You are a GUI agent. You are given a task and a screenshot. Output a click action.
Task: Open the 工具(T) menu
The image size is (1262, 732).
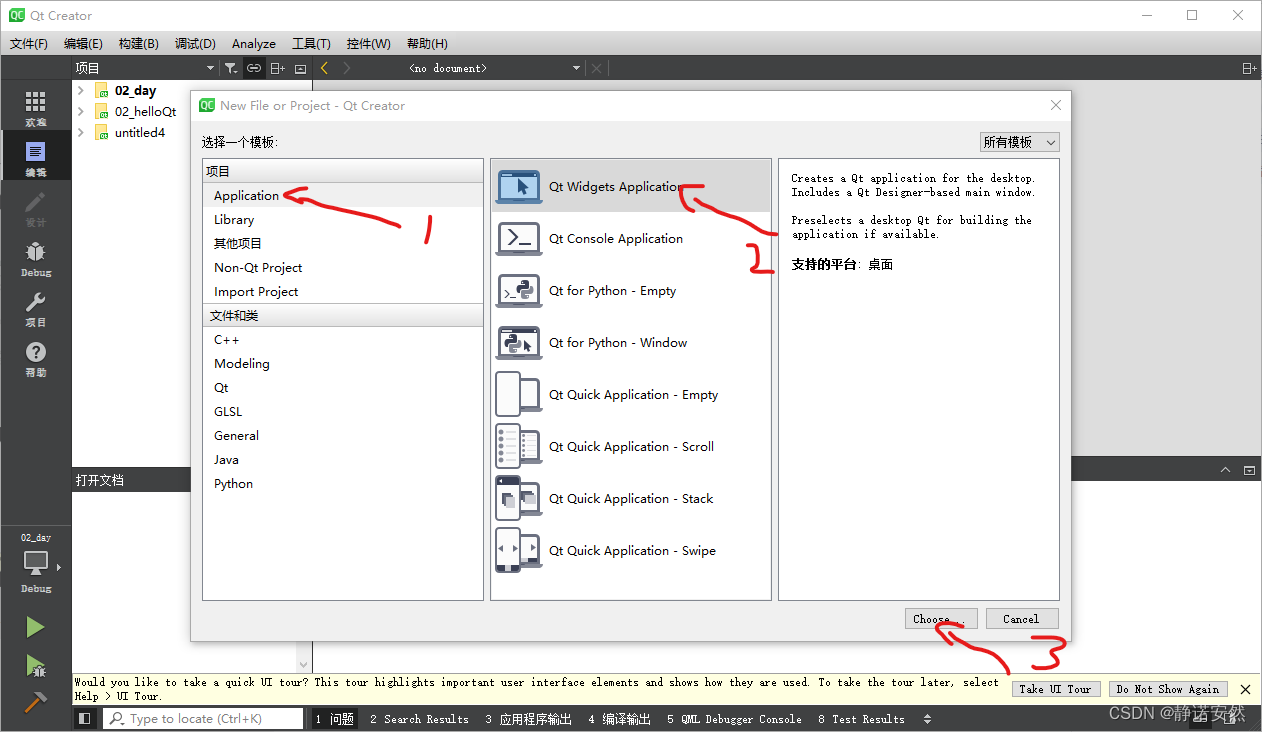click(x=311, y=43)
